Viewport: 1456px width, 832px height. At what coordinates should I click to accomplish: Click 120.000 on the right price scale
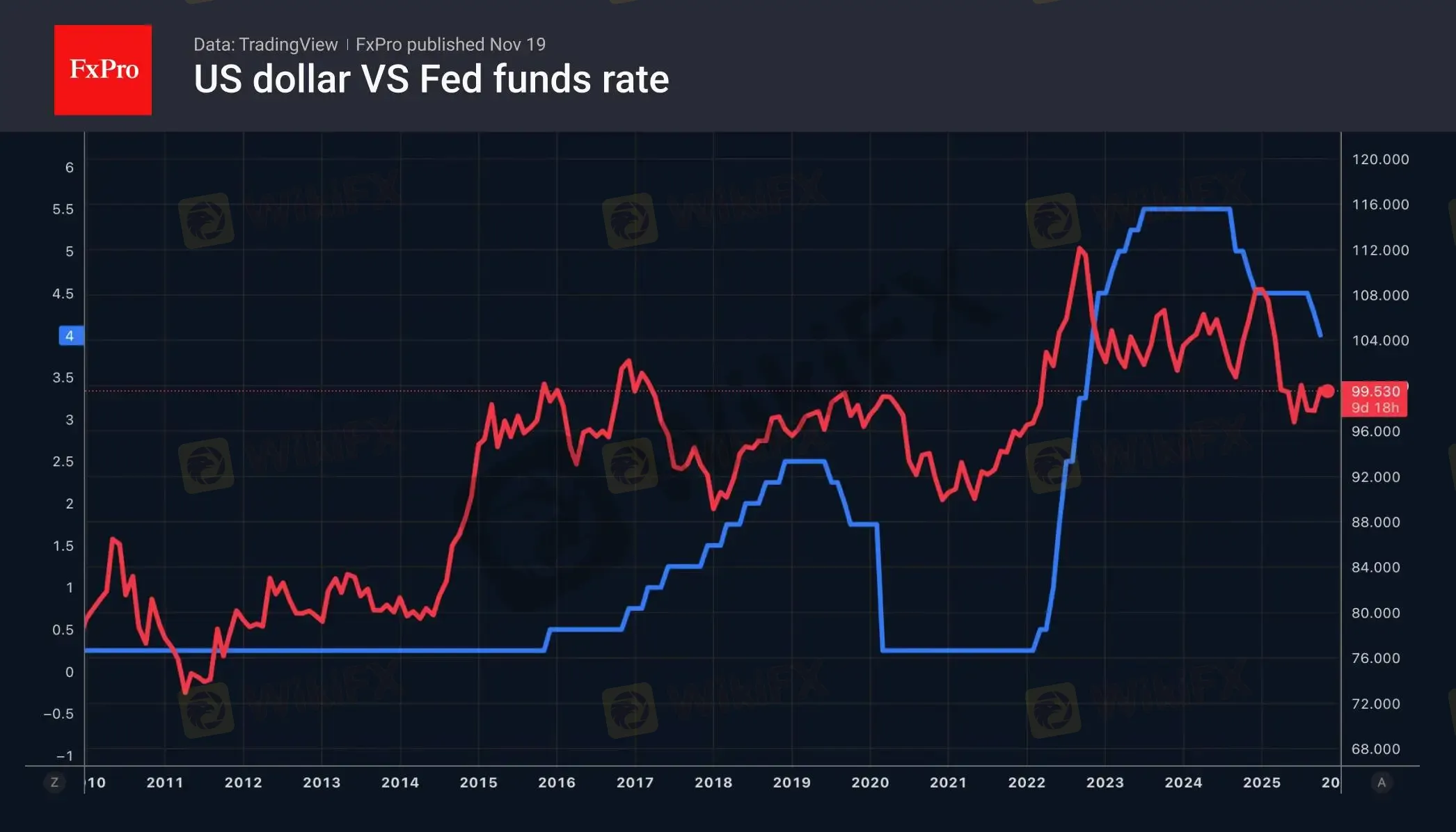[1380, 159]
